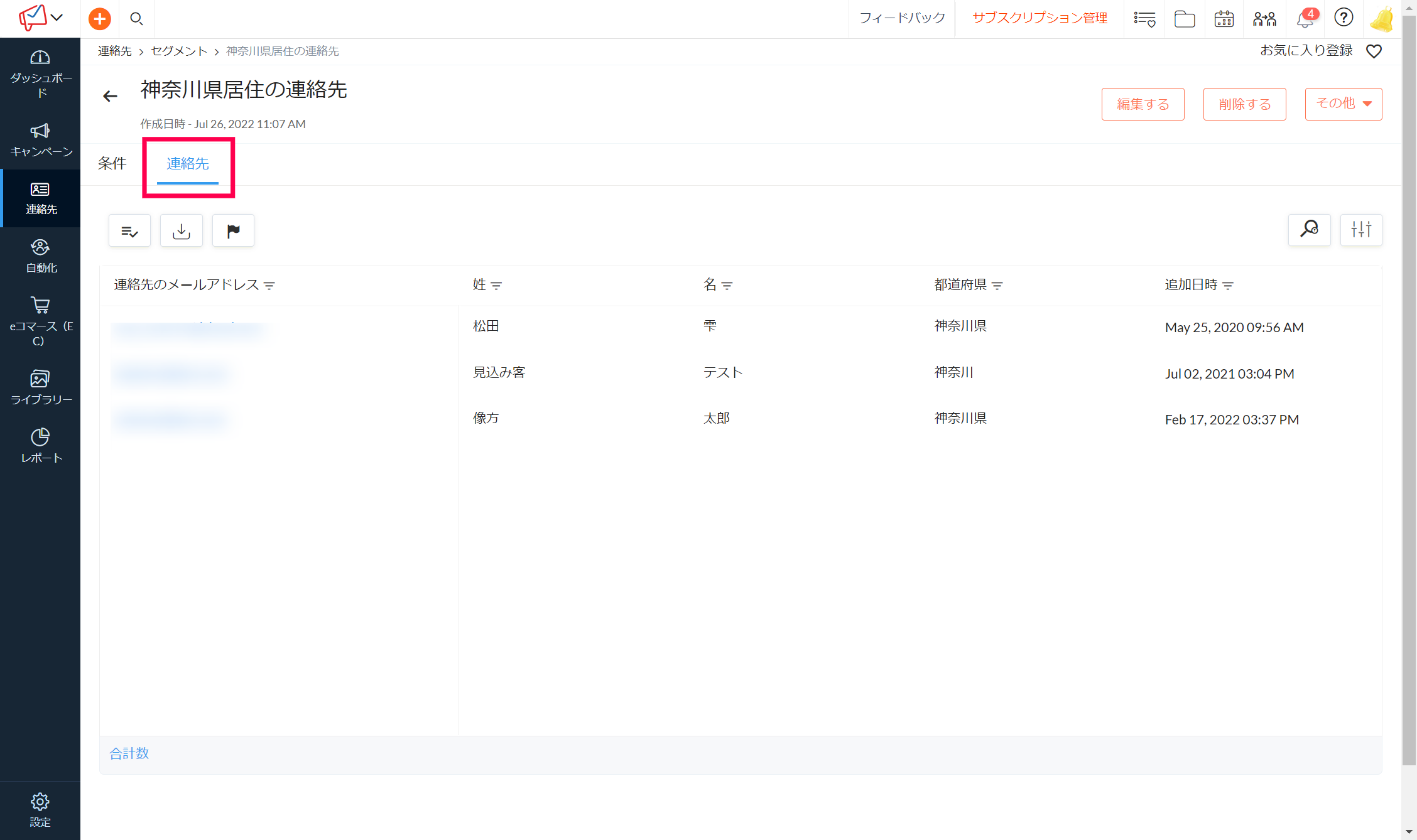Click the 編集する button

1143,104
